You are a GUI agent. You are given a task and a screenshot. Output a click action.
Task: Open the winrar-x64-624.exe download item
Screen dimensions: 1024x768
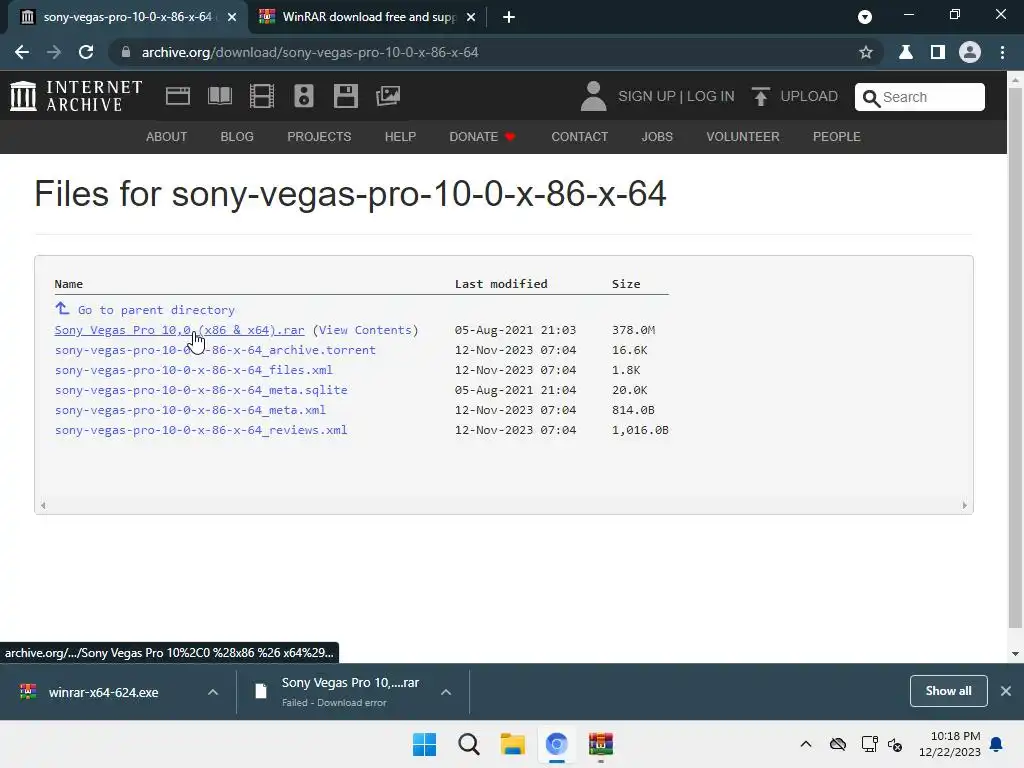click(x=103, y=692)
